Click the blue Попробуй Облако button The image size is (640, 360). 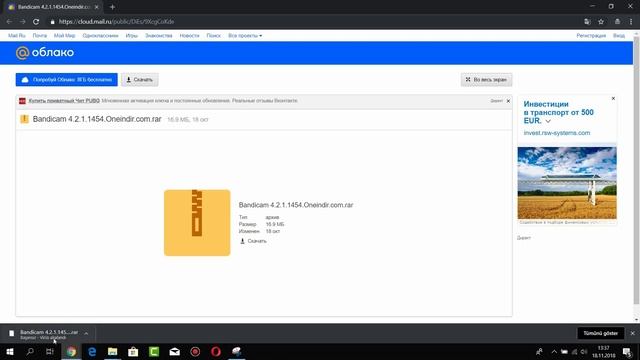point(67,80)
